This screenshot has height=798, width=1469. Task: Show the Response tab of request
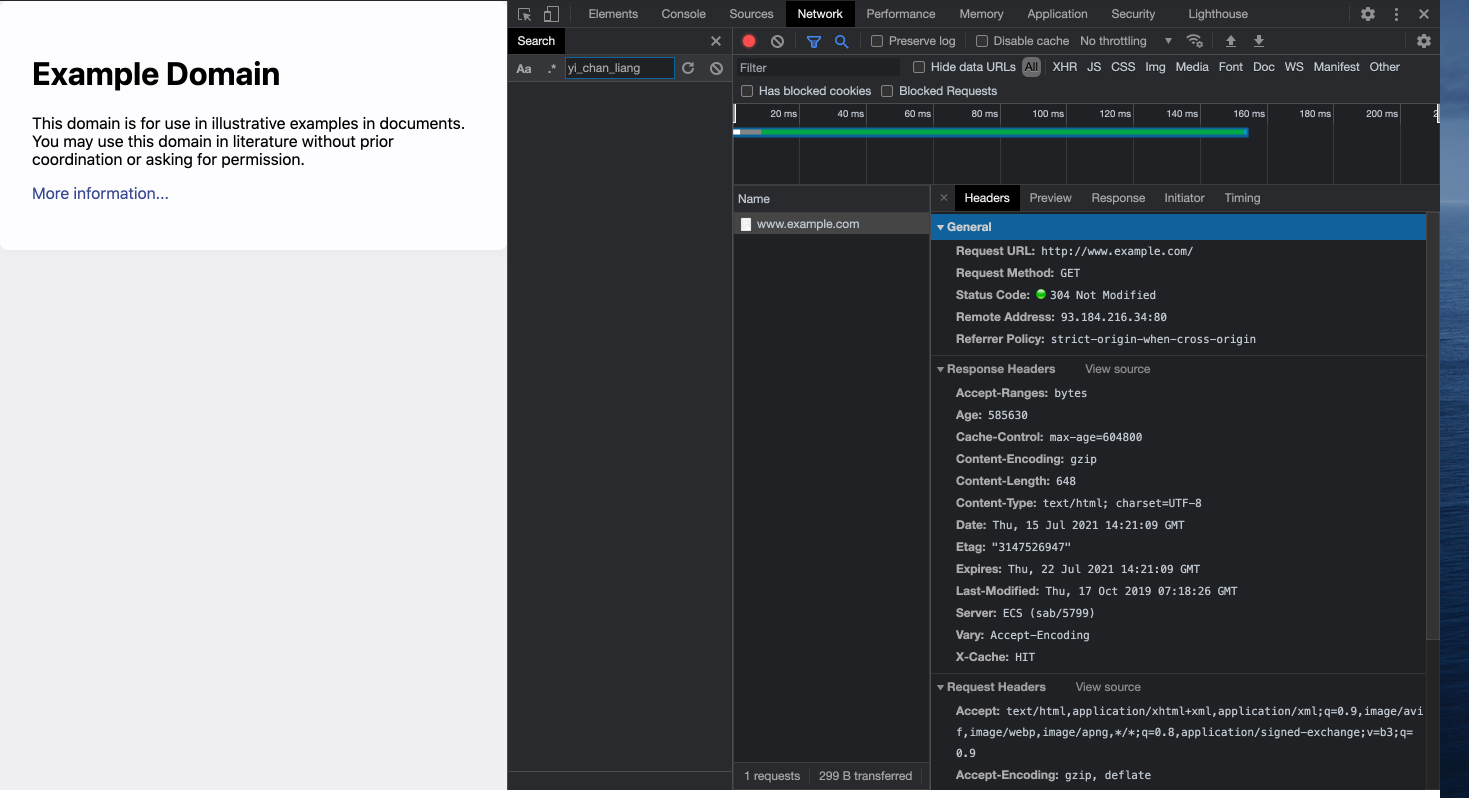(x=1118, y=198)
